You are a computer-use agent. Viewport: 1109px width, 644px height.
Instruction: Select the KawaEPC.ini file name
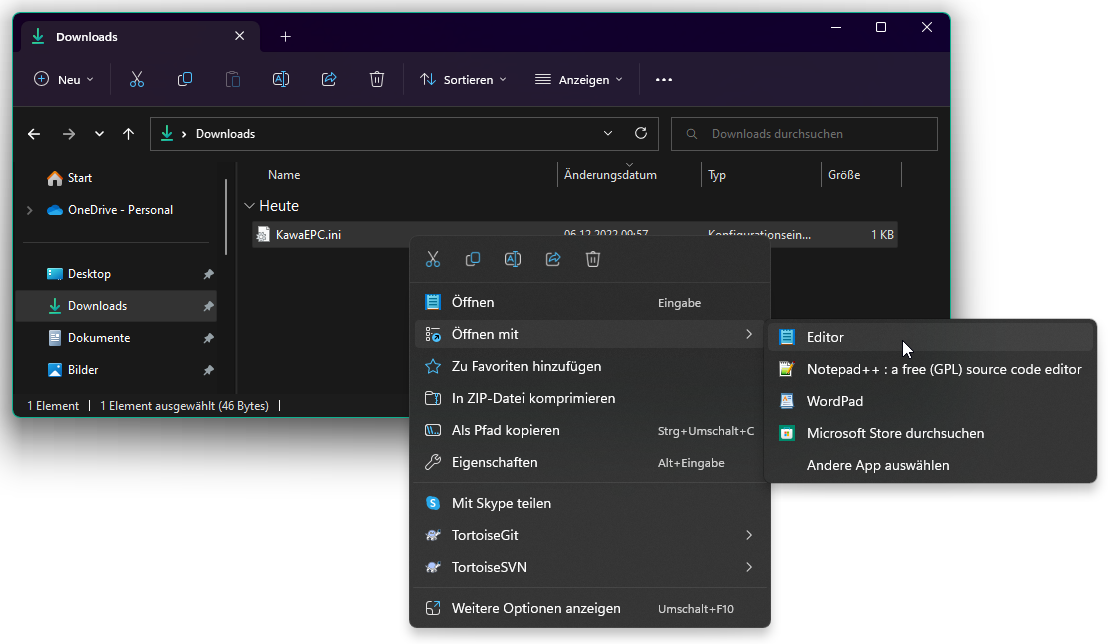(308, 235)
